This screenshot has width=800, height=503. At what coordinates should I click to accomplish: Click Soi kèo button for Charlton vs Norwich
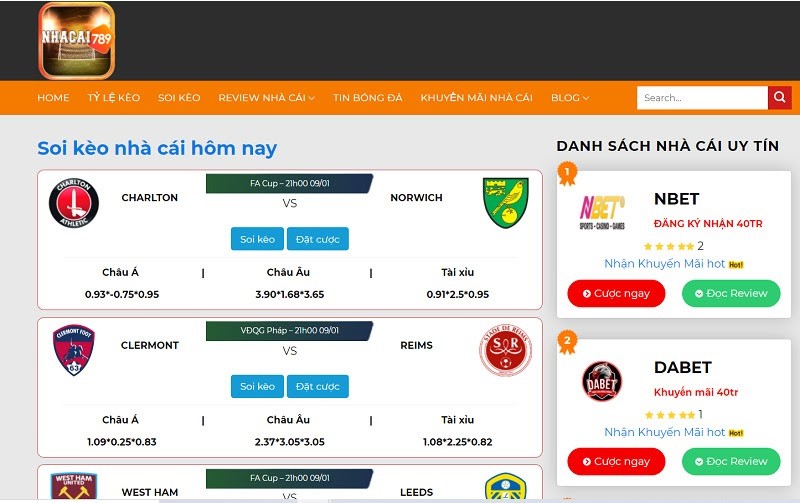click(257, 239)
